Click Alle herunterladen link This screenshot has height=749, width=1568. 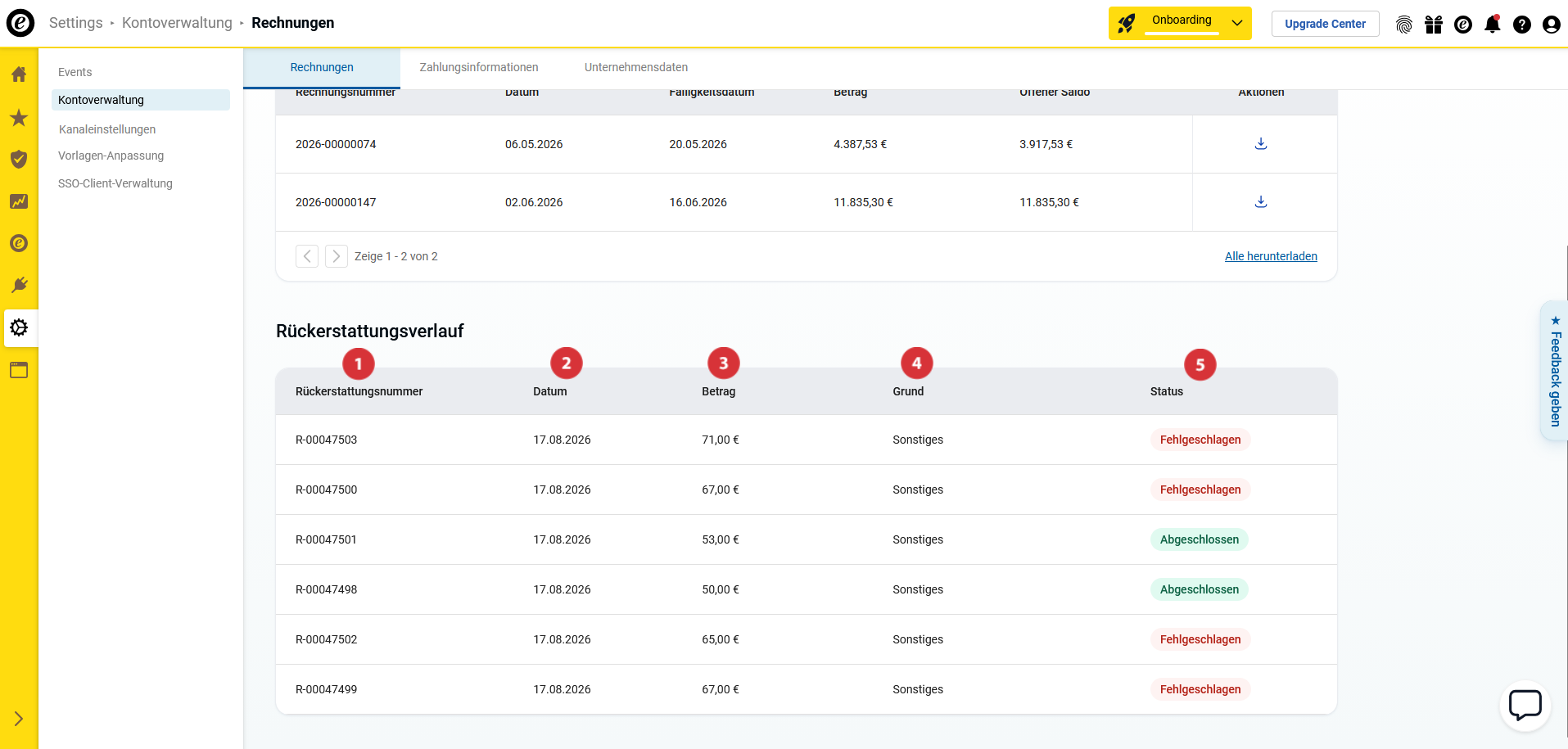pos(1271,256)
